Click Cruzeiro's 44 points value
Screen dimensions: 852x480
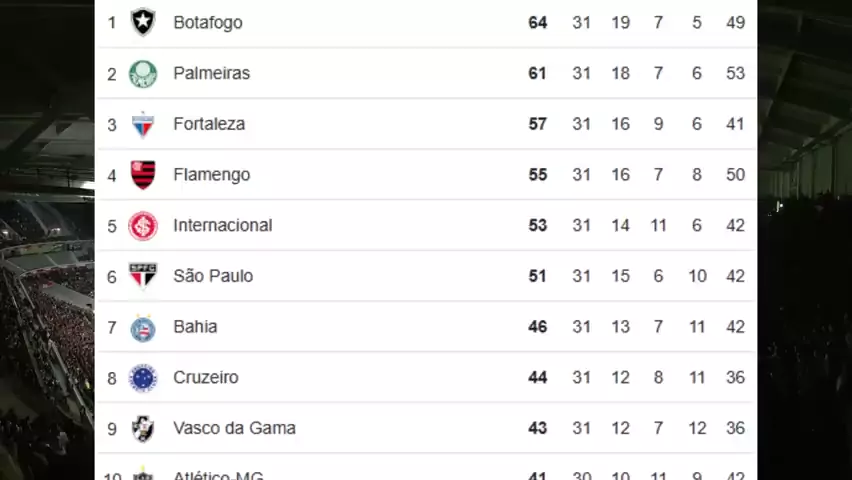538,378
